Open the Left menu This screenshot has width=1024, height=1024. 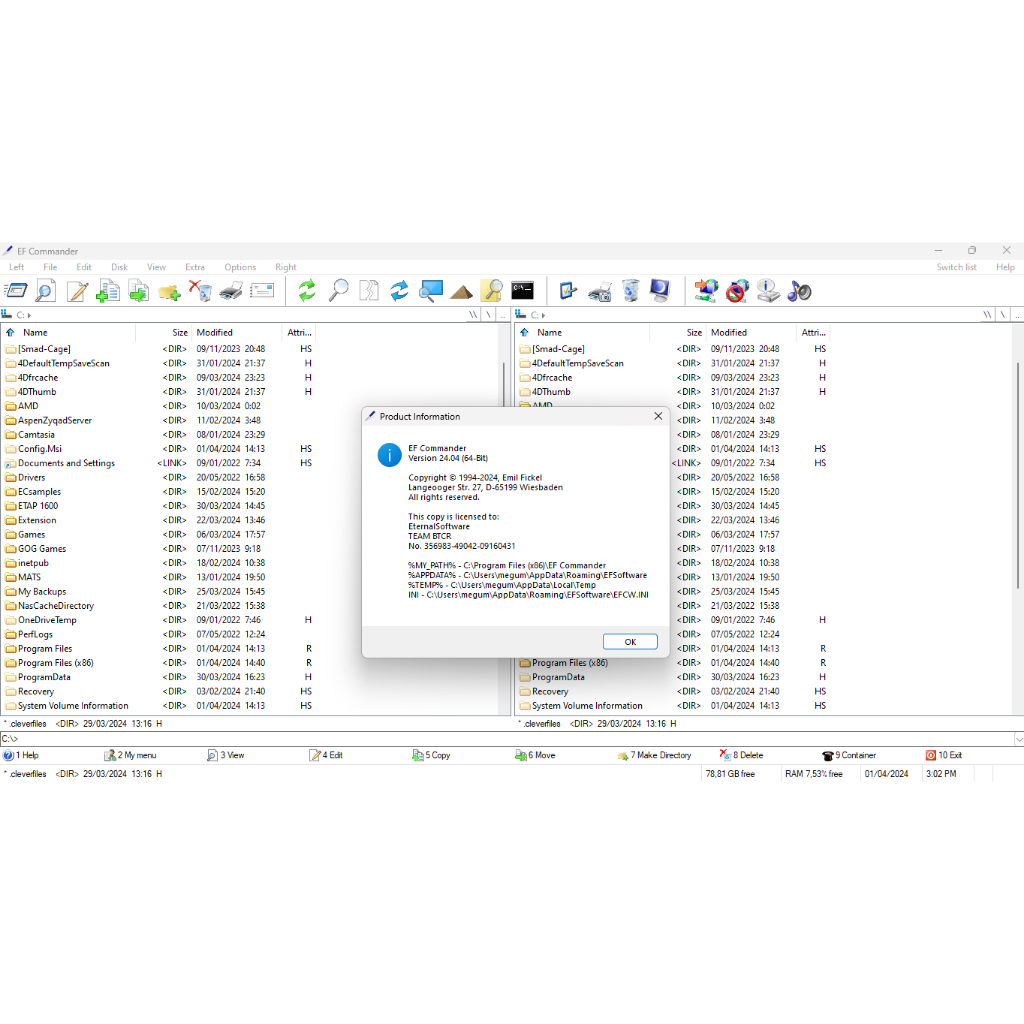click(16, 267)
